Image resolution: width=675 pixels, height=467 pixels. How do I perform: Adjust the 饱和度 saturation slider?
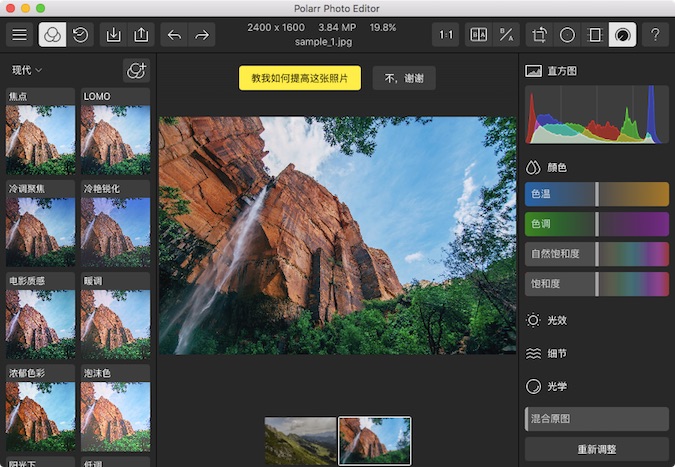click(597, 284)
